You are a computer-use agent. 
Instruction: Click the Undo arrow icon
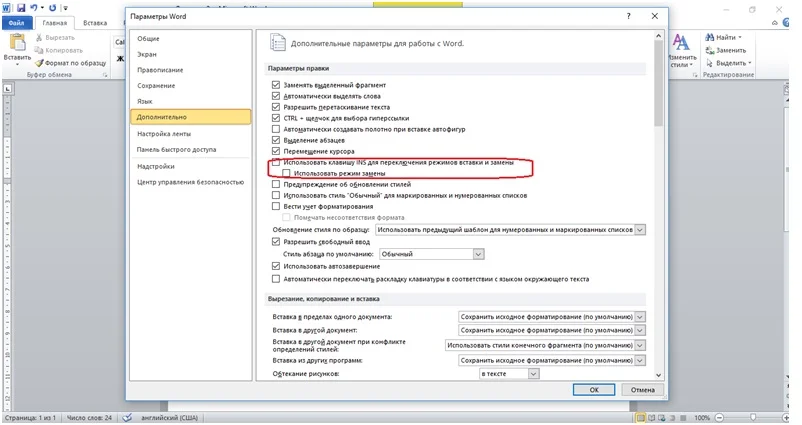click(x=37, y=7)
